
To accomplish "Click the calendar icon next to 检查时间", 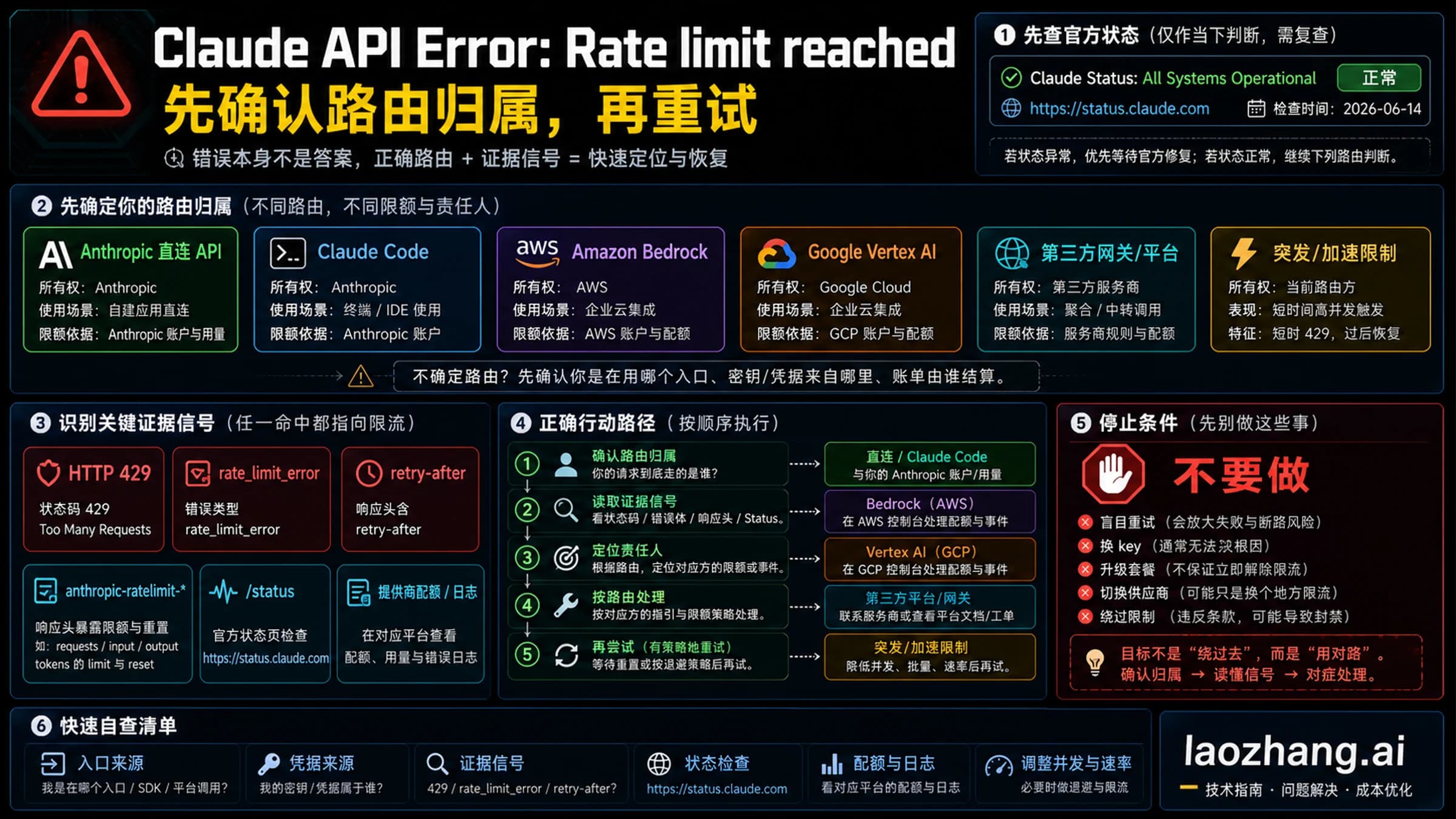I will coord(1256,109).
